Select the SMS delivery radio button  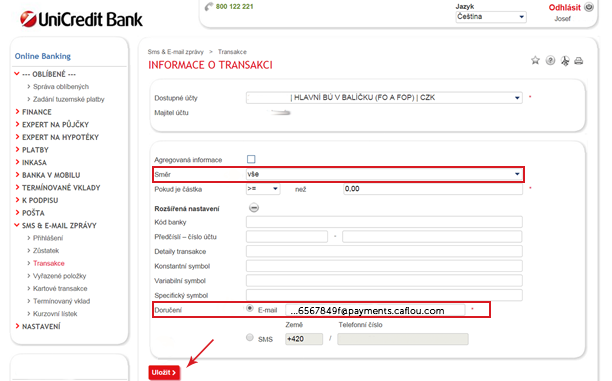[249, 337]
